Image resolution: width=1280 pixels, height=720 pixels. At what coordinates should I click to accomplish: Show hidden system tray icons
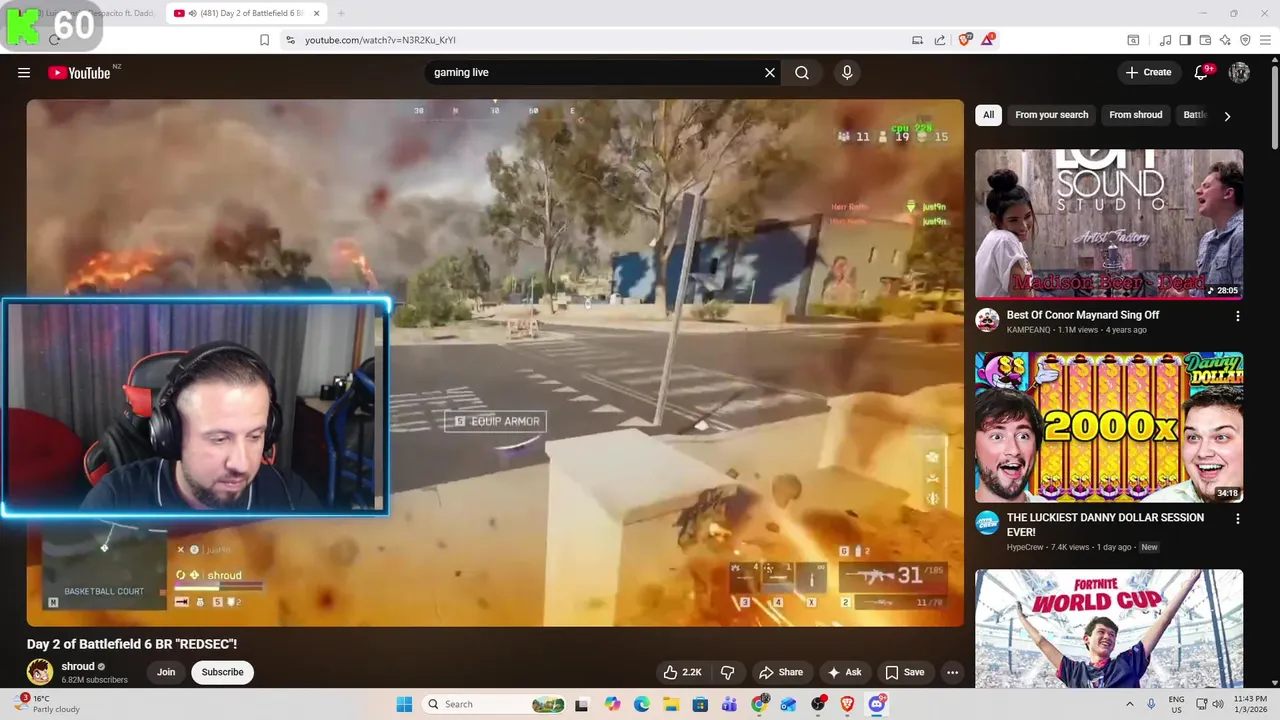[1130, 704]
